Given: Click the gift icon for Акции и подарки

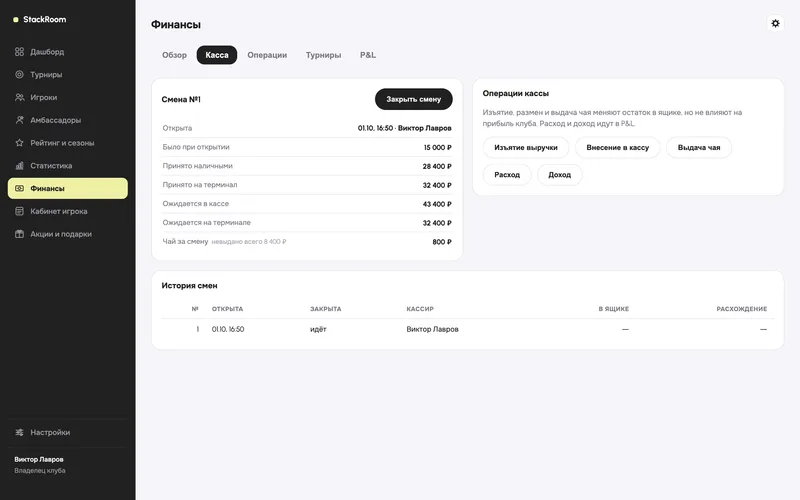Looking at the screenshot, I should click(19, 234).
